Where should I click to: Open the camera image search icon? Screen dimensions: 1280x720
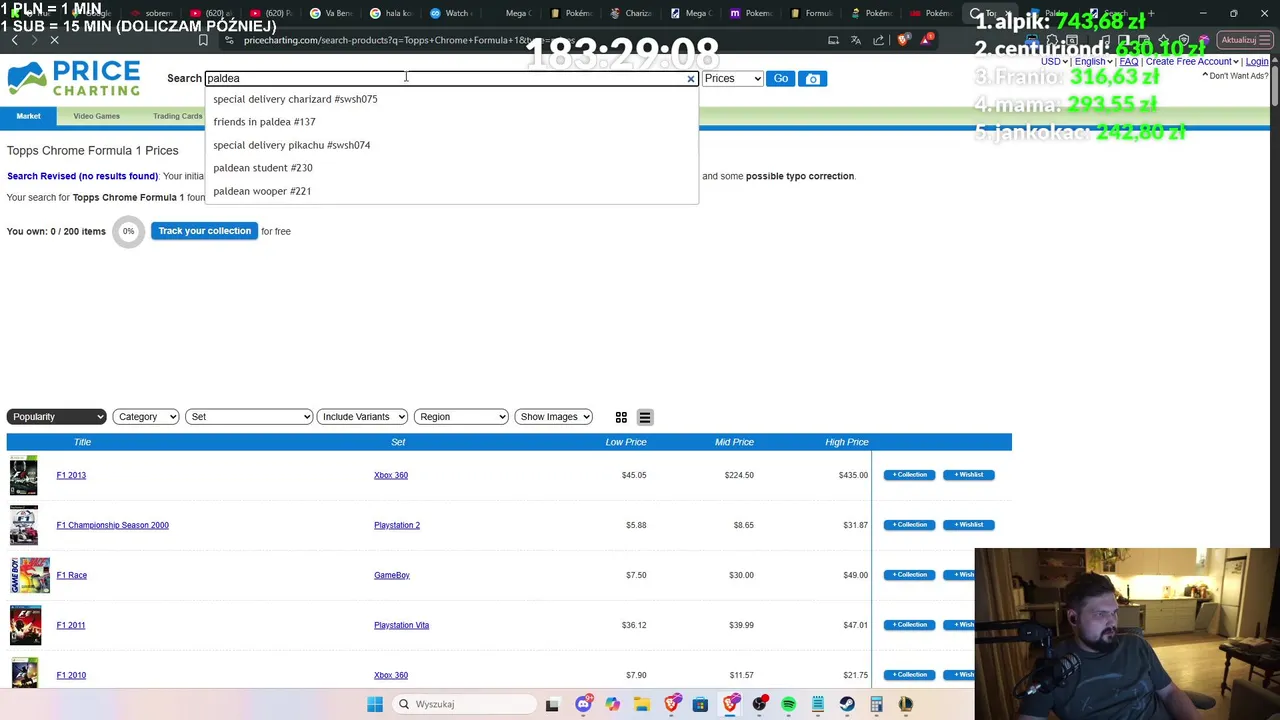813,79
